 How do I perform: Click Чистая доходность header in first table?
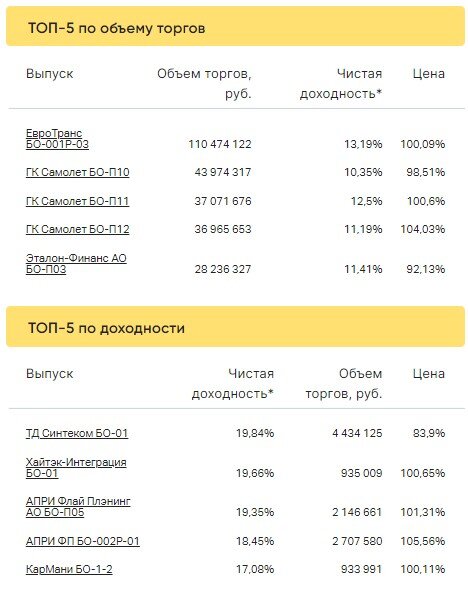tap(341, 83)
